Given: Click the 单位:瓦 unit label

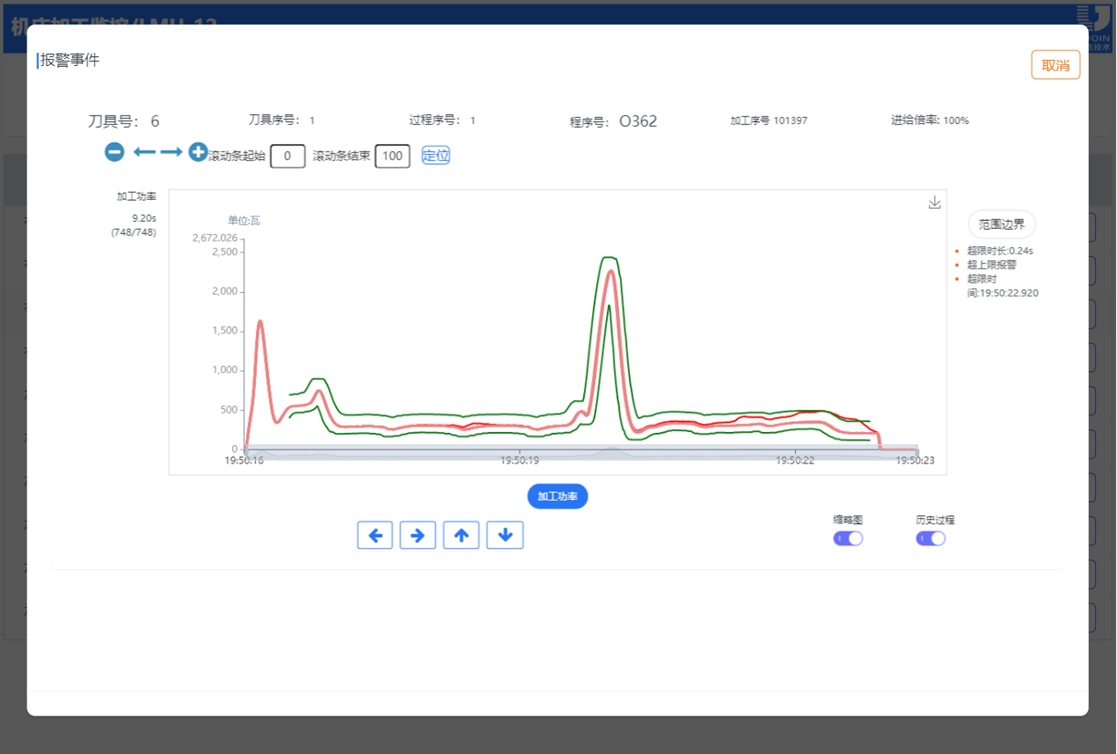Looking at the screenshot, I should point(244,221).
